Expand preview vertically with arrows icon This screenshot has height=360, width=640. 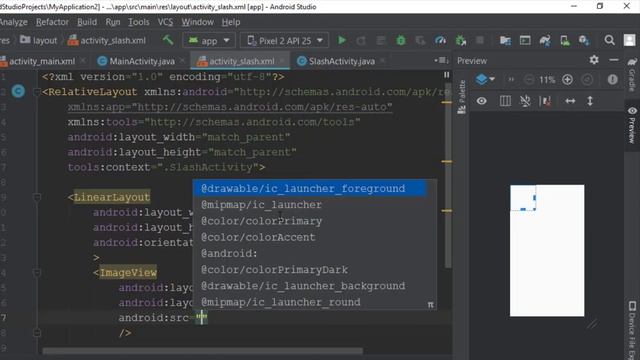[x=590, y=101]
